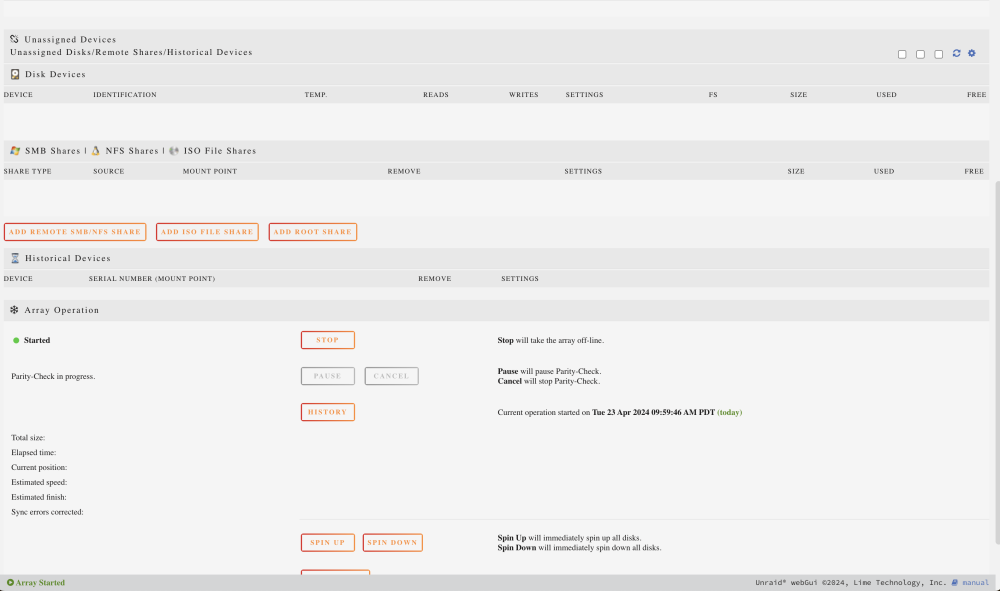Open Unassigned Devices settings gear icon

972,54
